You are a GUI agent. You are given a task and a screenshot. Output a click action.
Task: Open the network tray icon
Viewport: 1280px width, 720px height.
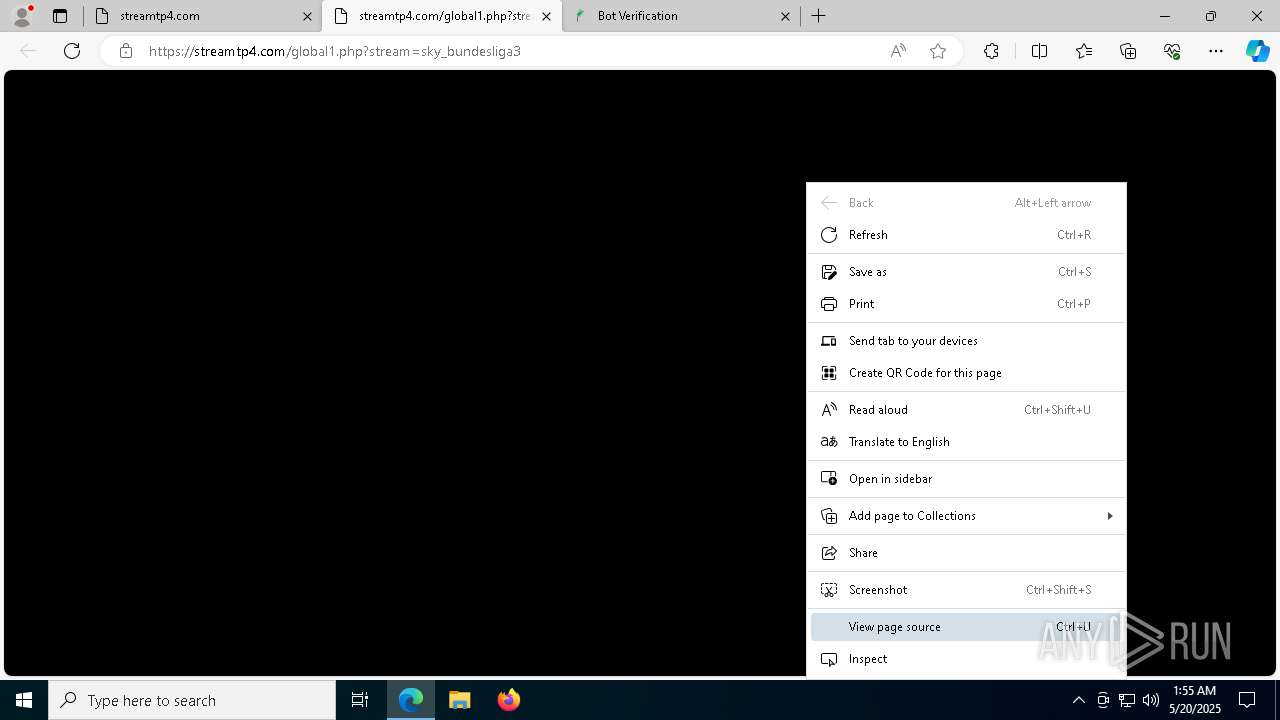tap(1127, 700)
